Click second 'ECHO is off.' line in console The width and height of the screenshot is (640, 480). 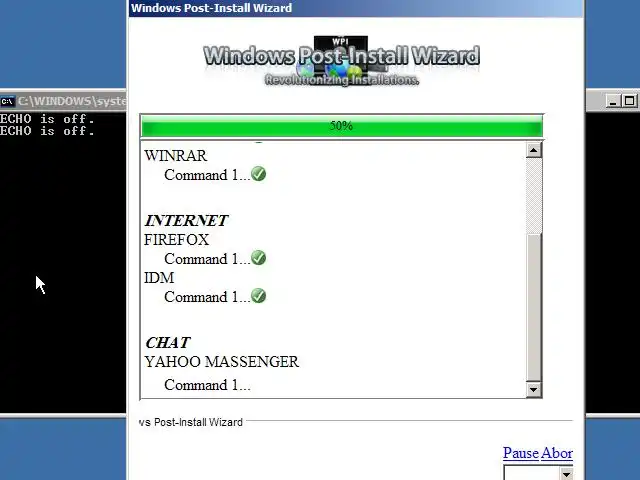tap(47, 131)
